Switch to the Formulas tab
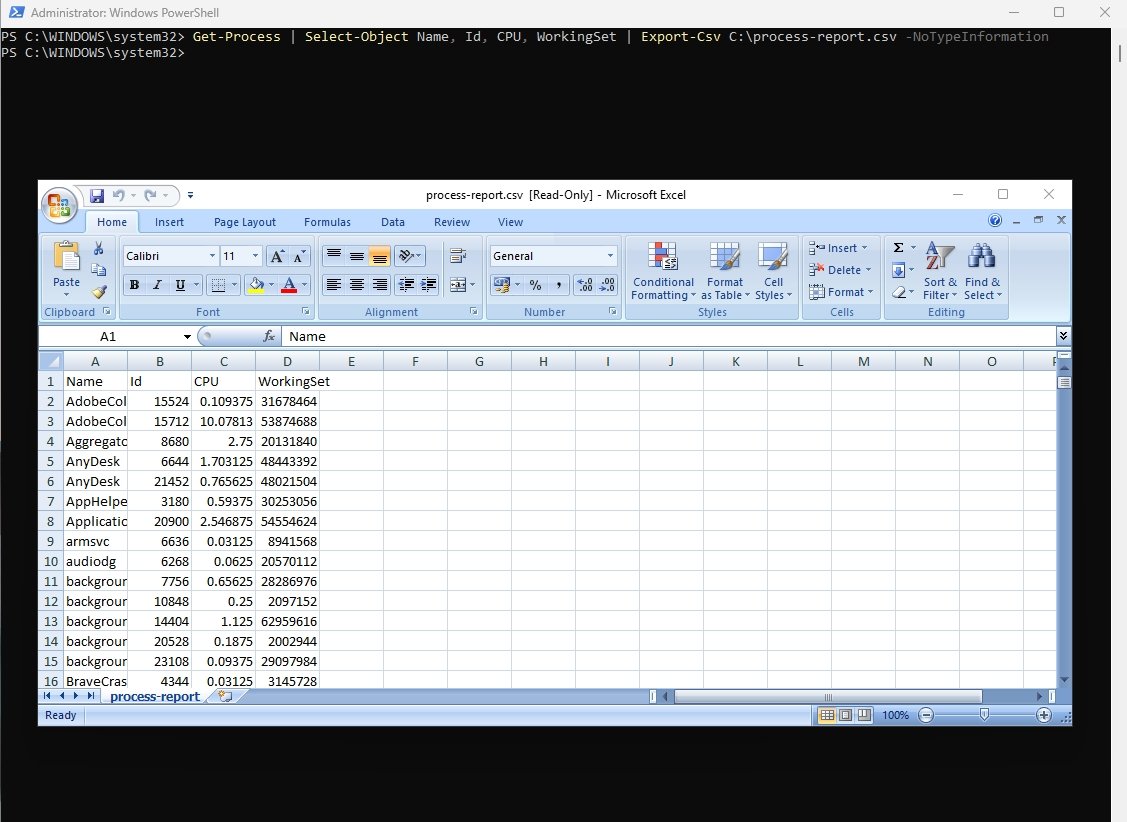The image size is (1127, 822). (327, 222)
